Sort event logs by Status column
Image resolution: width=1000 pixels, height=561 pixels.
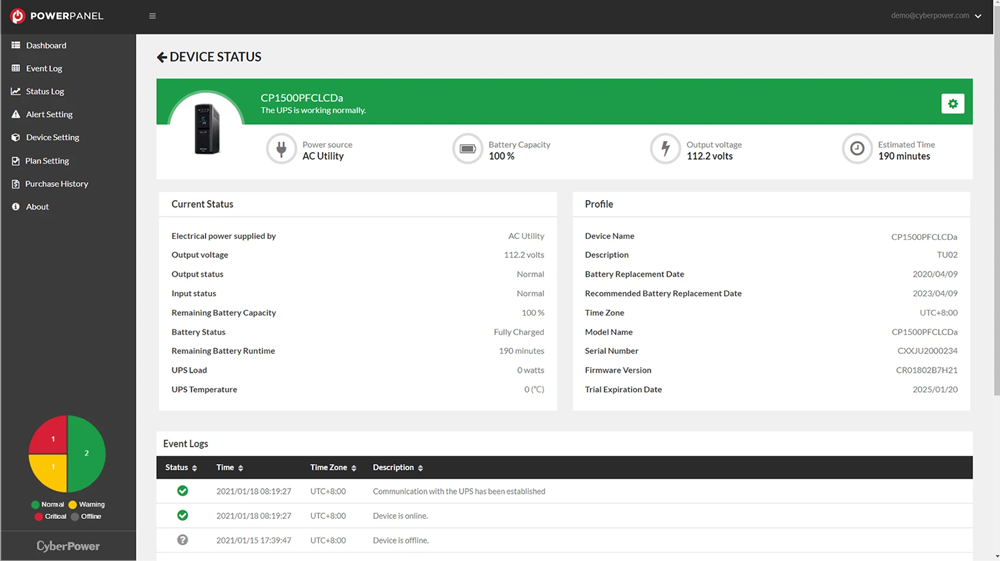[181, 467]
